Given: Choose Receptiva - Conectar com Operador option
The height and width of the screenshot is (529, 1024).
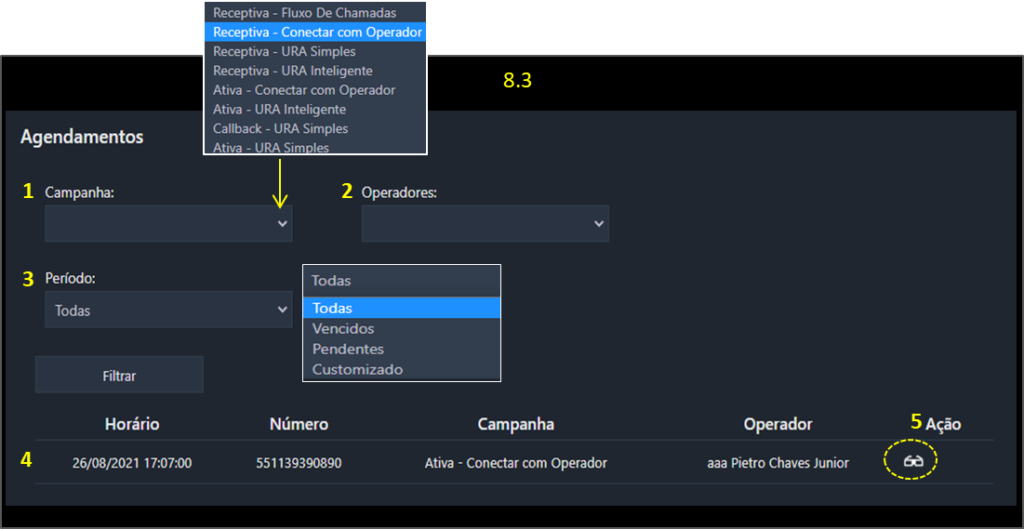Looking at the screenshot, I should (x=315, y=31).
